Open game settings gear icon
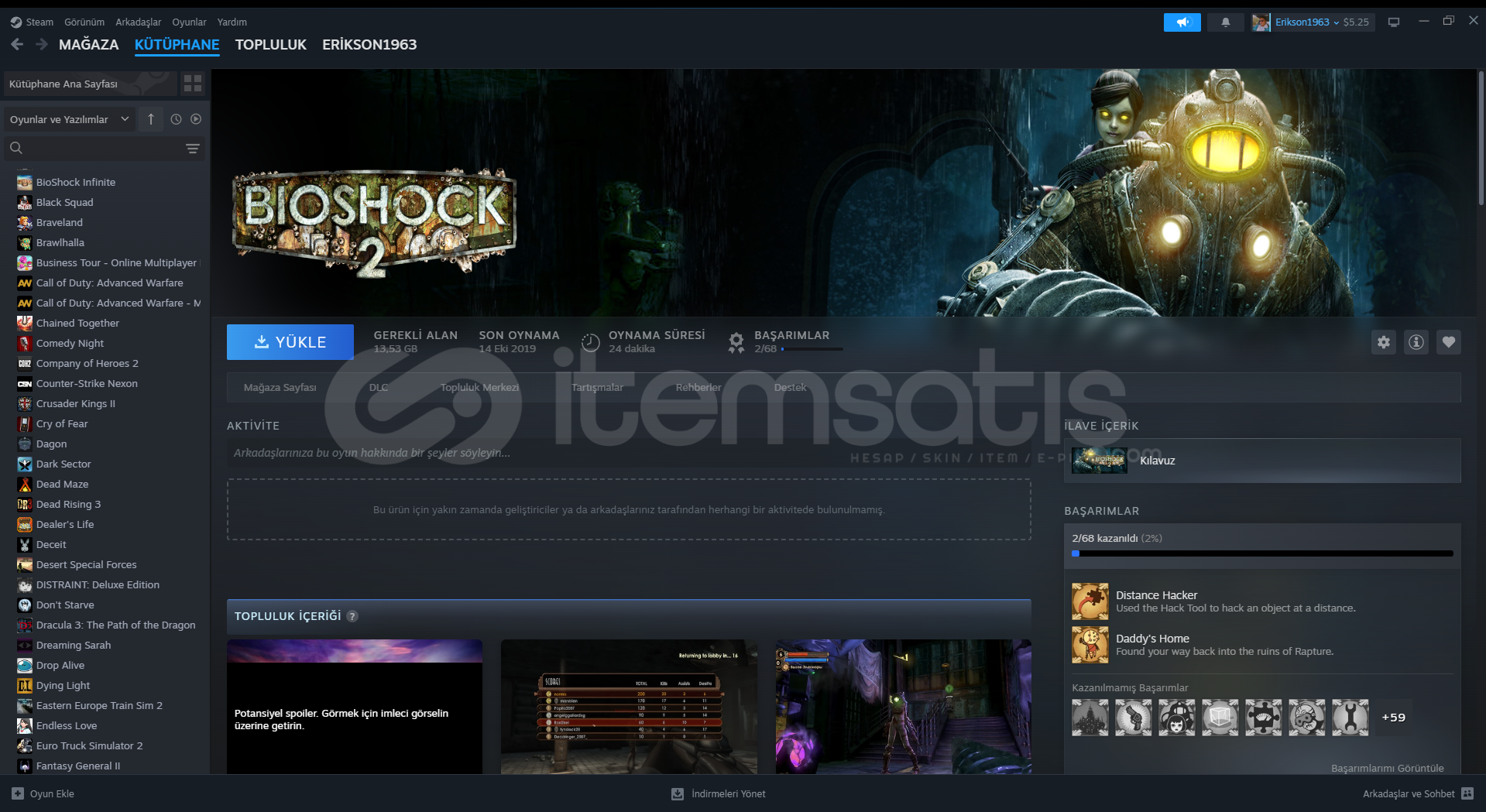Image resolution: width=1486 pixels, height=812 pixels. click(x=1383, y=342)
